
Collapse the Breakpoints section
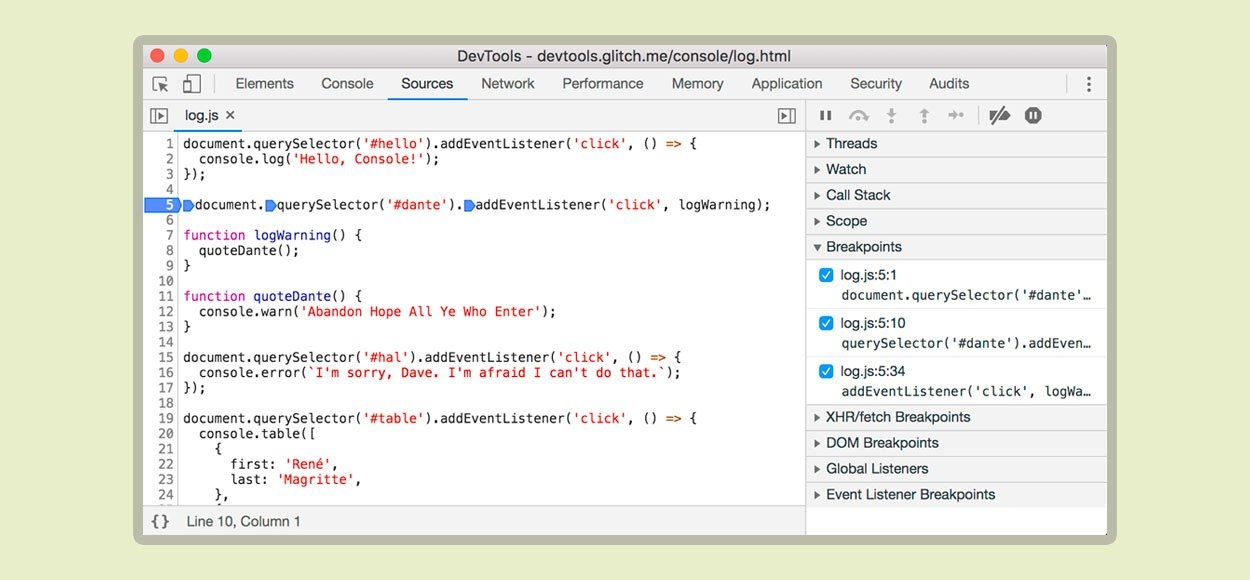863,247
